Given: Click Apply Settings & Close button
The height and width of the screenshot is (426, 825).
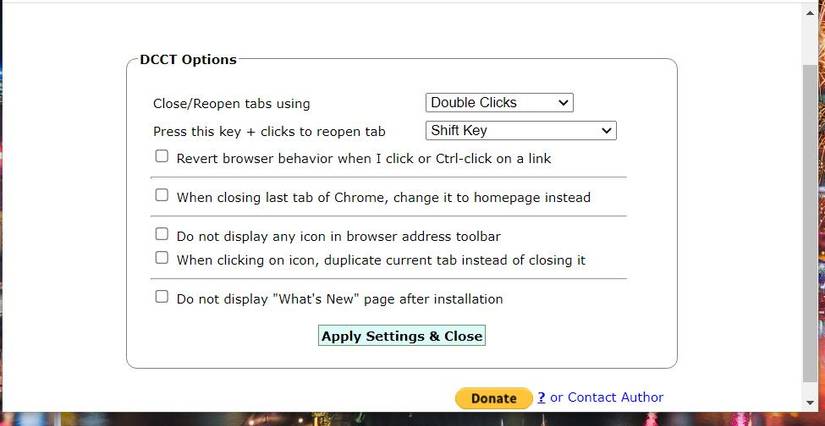Looking at the screenshot, I should coord(402,336).
